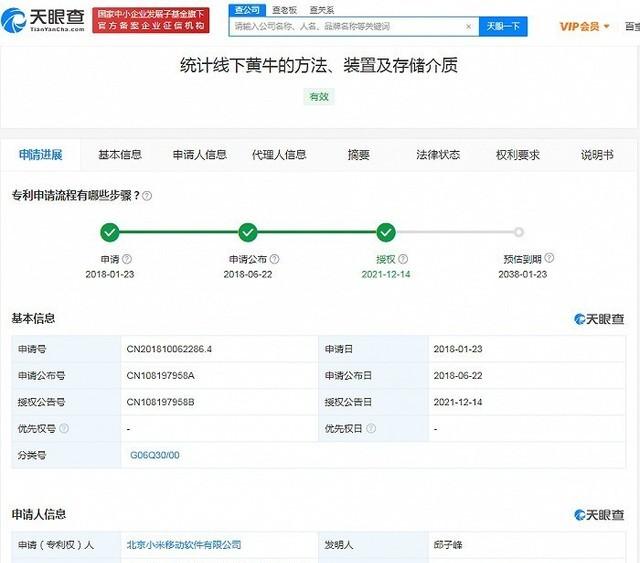Select the 查关系 search tab

322,10
